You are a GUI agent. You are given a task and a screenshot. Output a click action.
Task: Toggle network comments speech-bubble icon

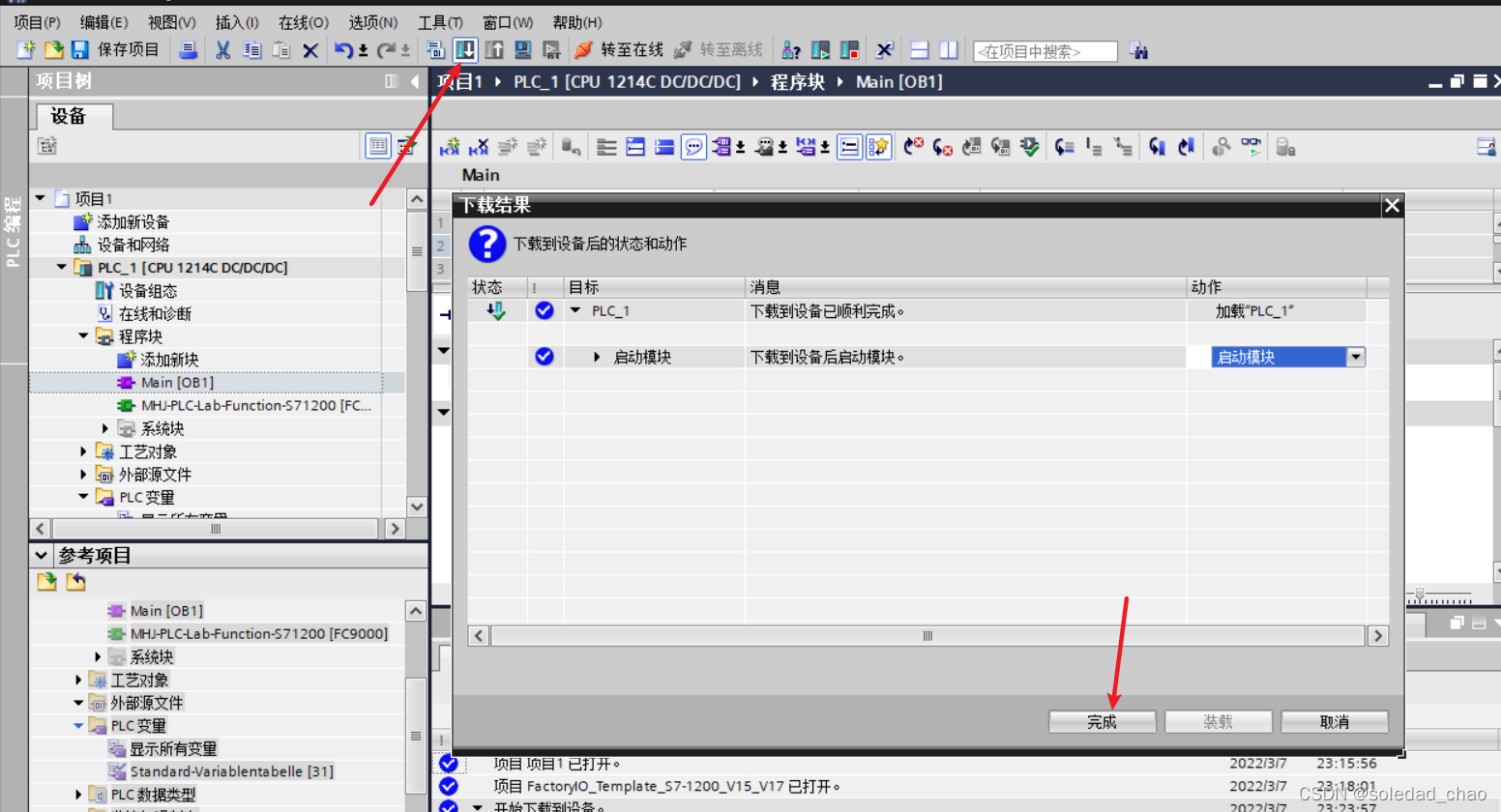coord(693,147)
